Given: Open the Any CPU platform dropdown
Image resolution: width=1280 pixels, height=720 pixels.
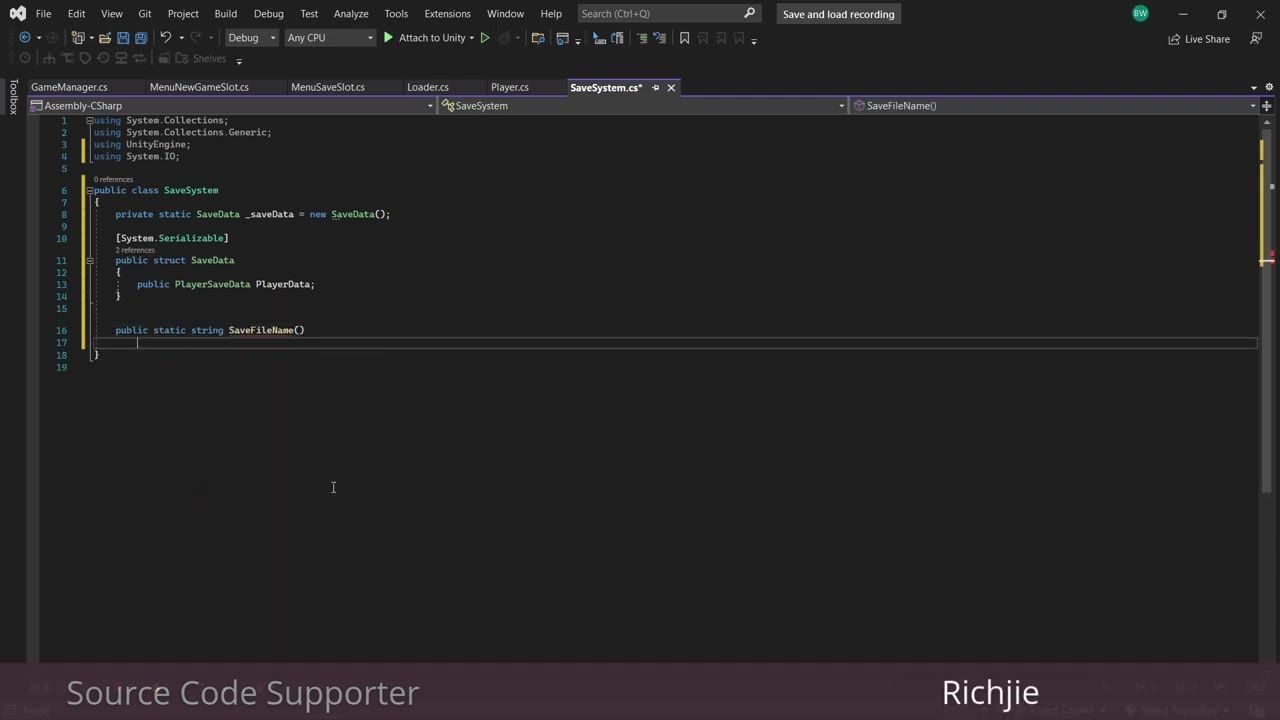Looking at the screenshot, I should click(x=329, y=38).
